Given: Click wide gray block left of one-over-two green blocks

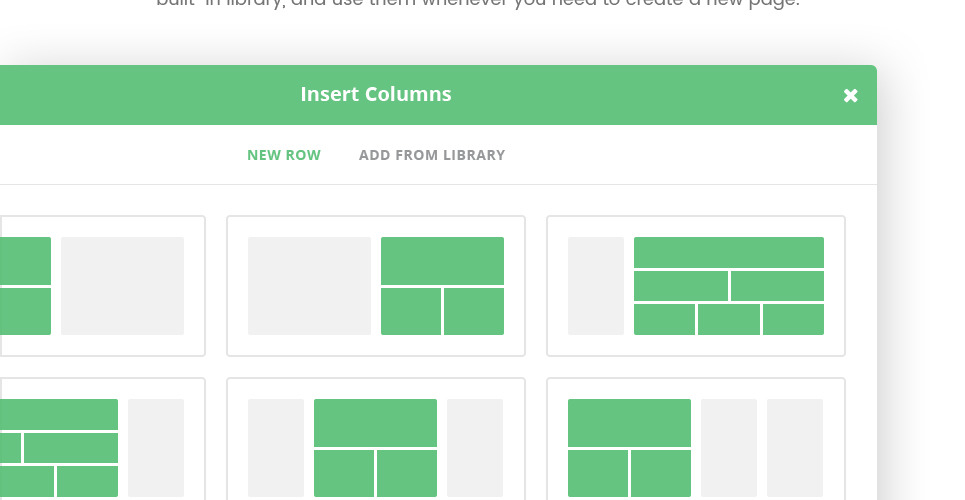Looking at the screenshot, I should (309, 286).
